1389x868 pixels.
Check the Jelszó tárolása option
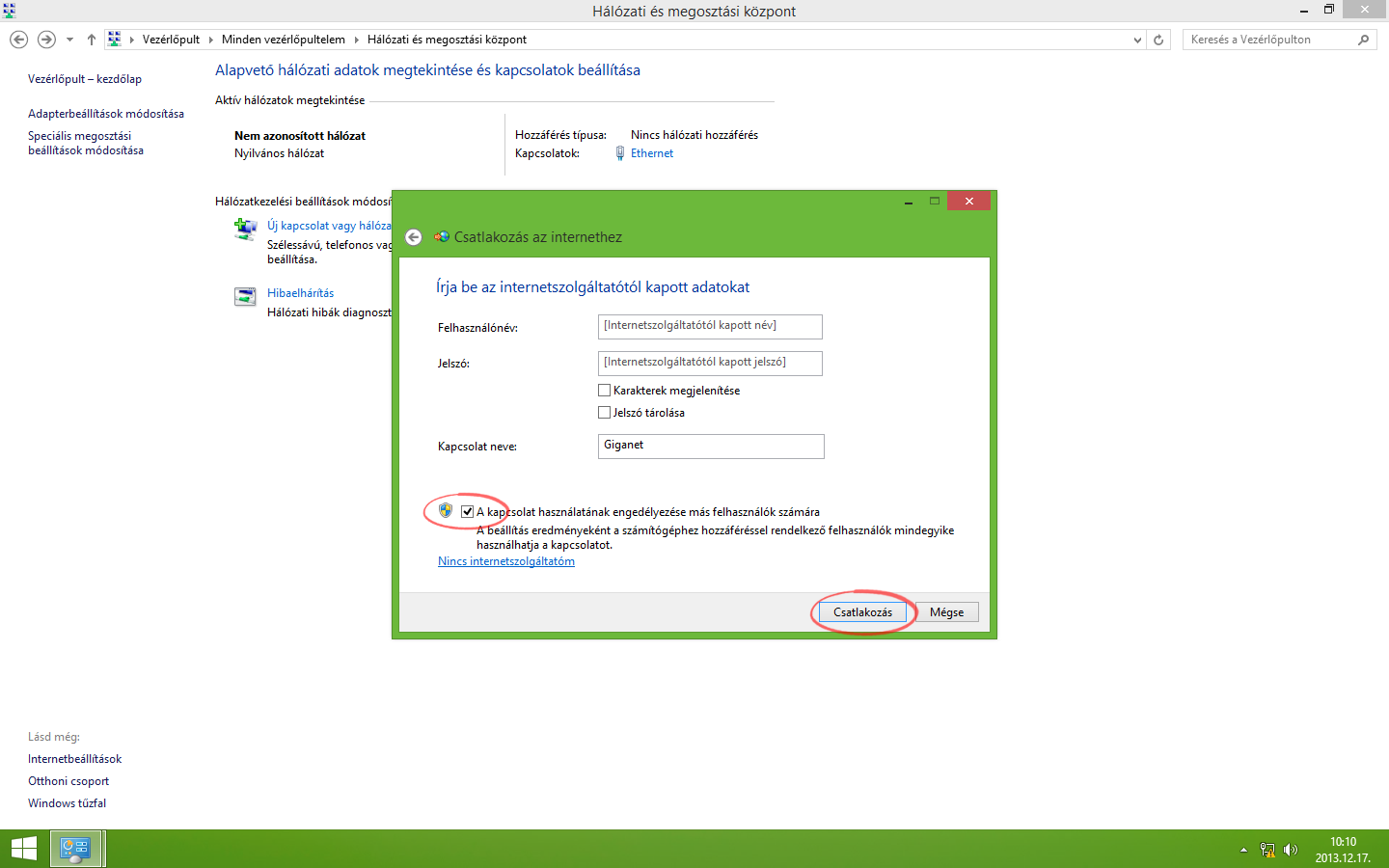(604, 412)
